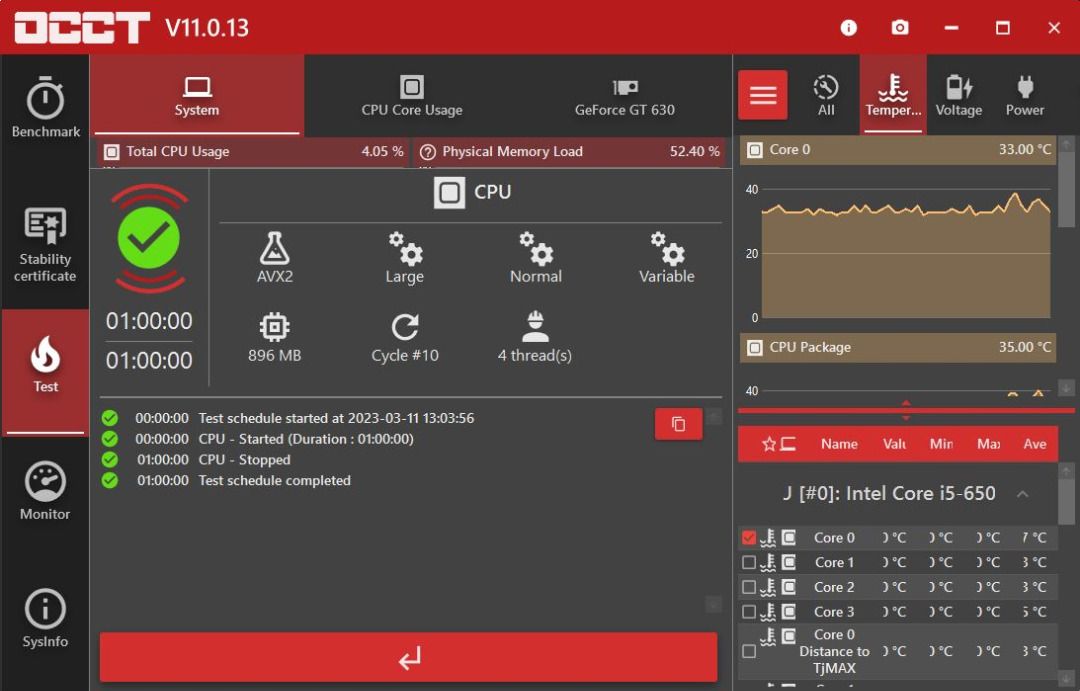
Task: Switch to the CPU Core Usage tab
Action: (412, 95)
